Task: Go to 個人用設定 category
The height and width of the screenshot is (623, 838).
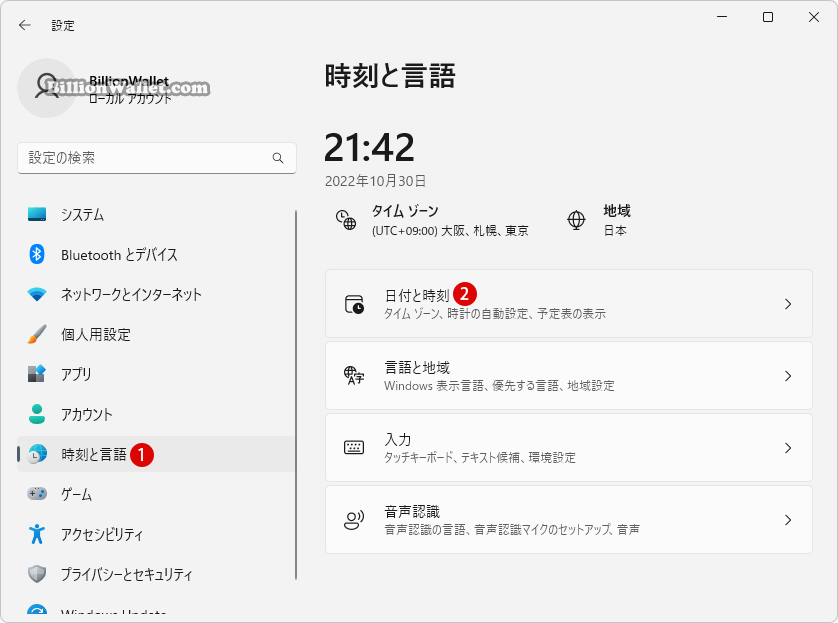Action: pyautogui.click(x=156, y=334)
